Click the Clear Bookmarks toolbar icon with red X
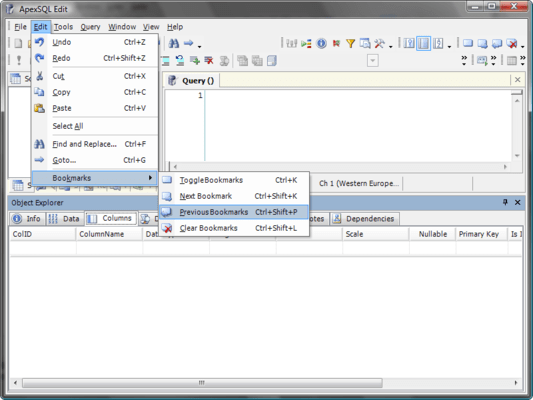The height and width of the screenshot is (400, 533). click(512, 44)
